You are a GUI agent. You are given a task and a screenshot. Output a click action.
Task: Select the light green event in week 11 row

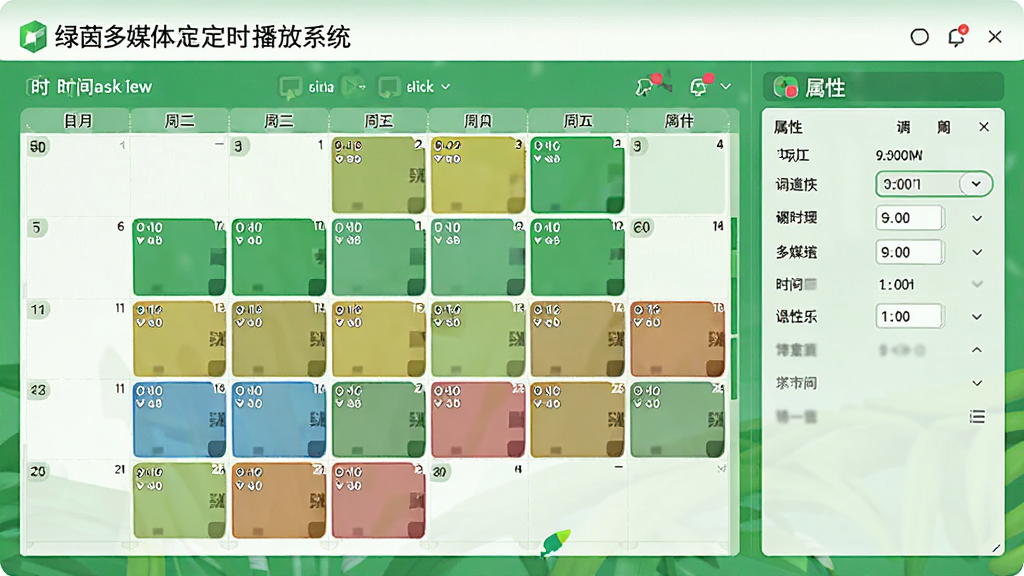[478, 339]
